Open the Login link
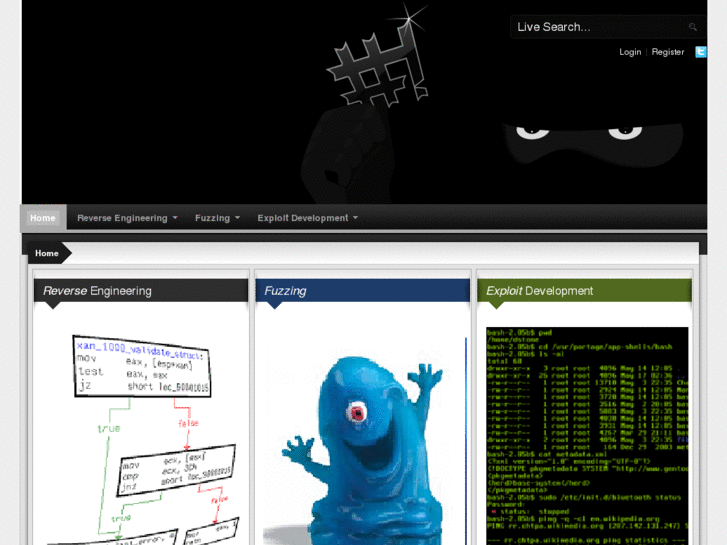 coord(630,52)
